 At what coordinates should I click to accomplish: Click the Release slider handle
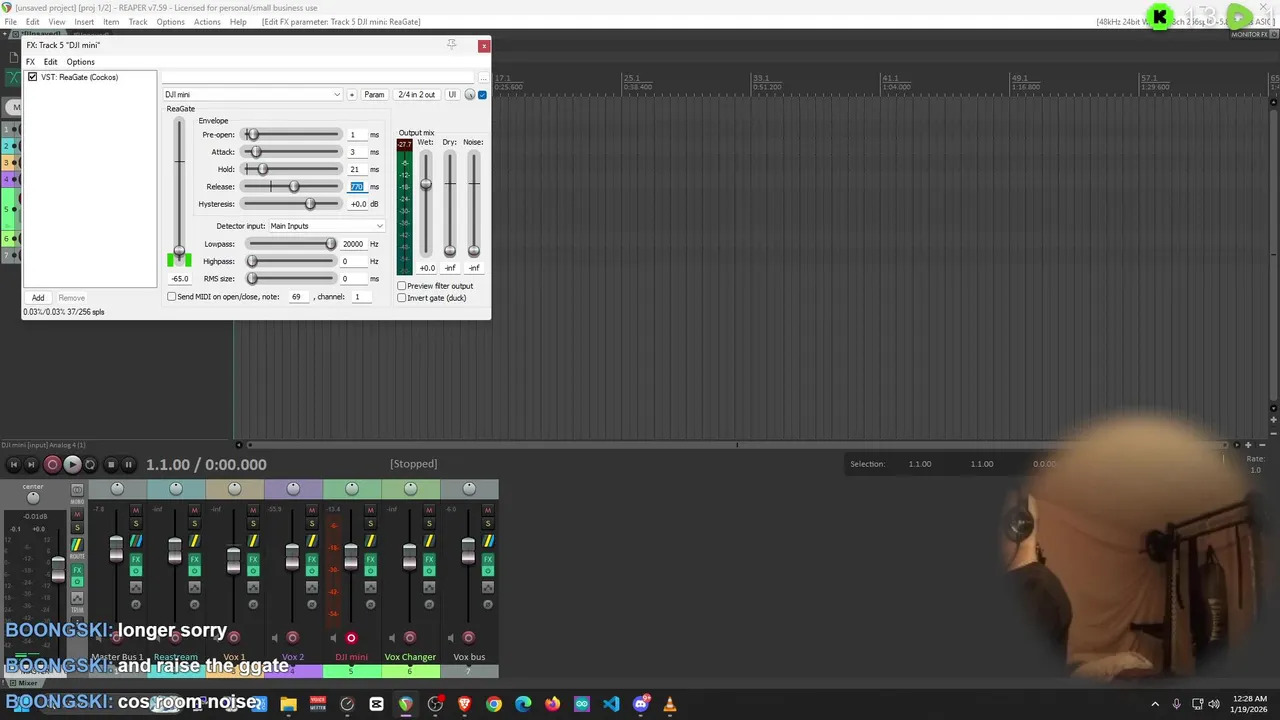pyautogui.click(x=294, y=187)
